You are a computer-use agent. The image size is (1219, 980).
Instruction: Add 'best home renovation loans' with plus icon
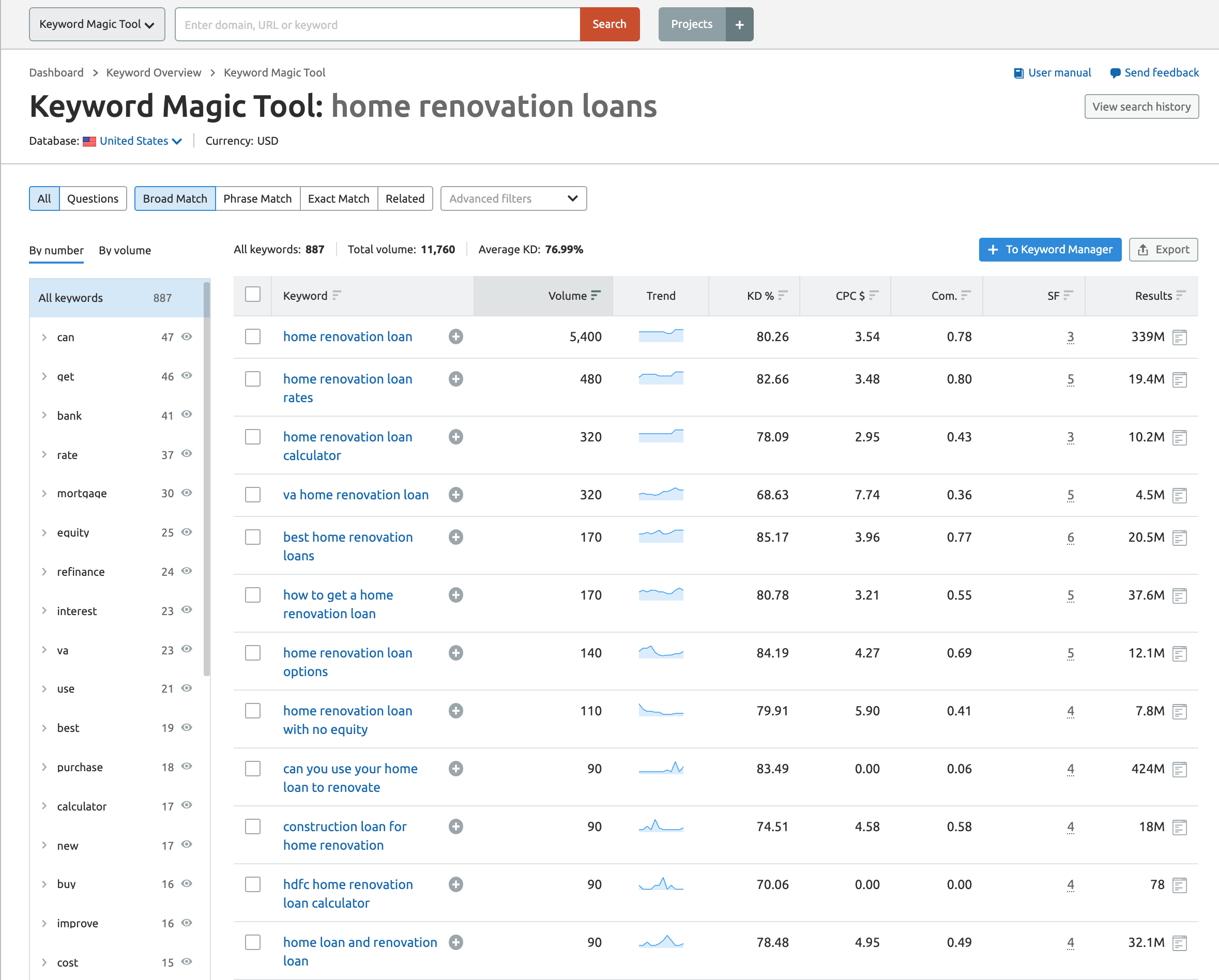pyautogui.click(x=456, y=538)
